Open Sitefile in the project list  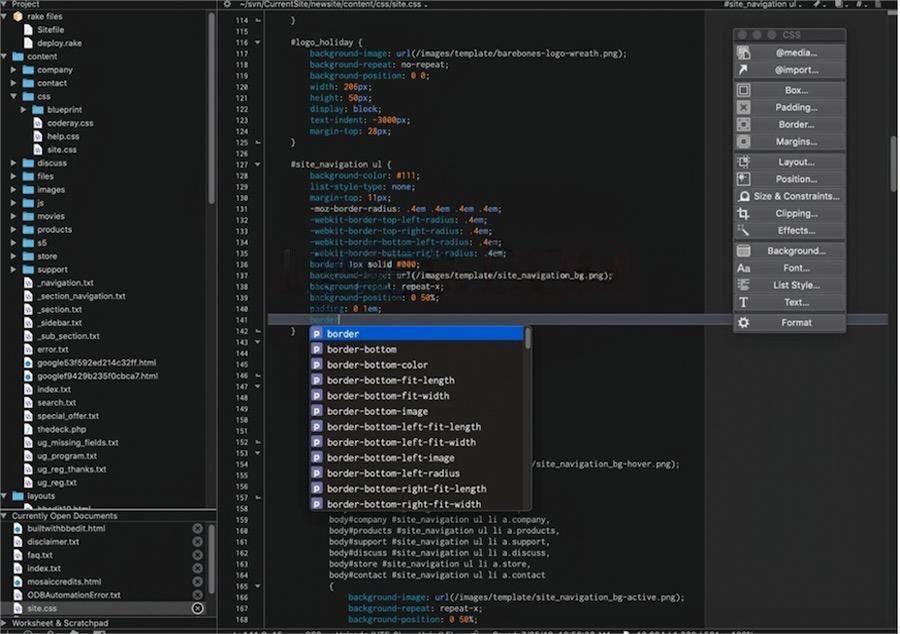coord(51,30)
